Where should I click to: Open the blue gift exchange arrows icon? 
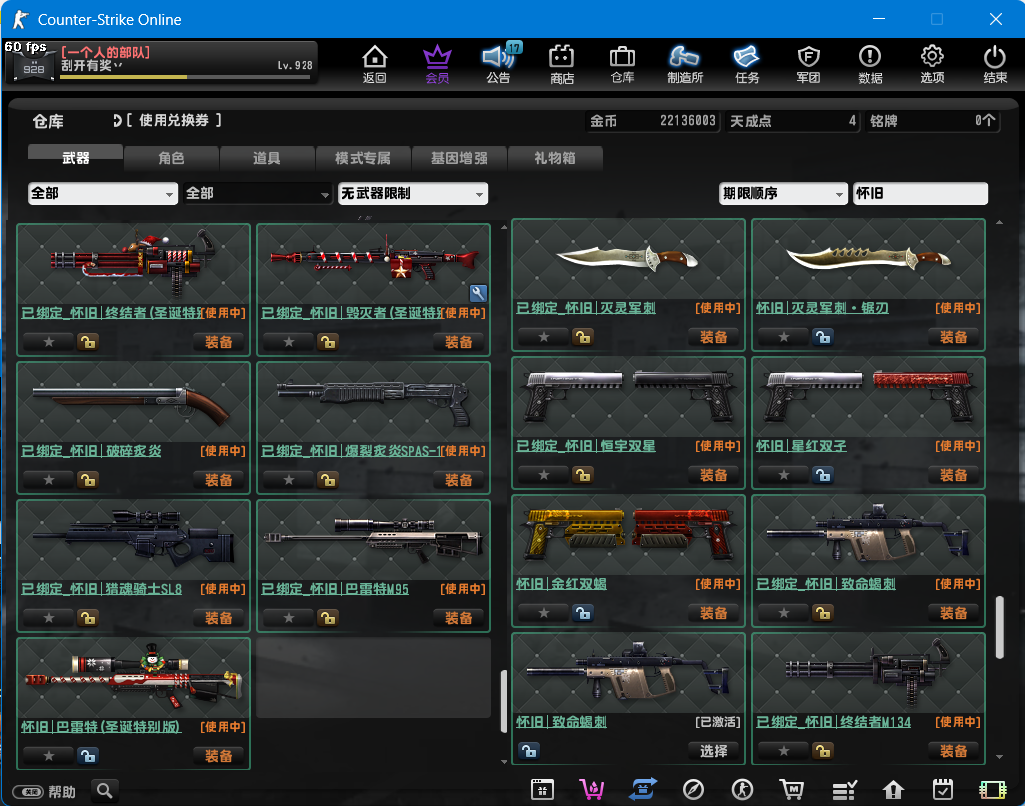pyautogui.click(x=643, y=790)
